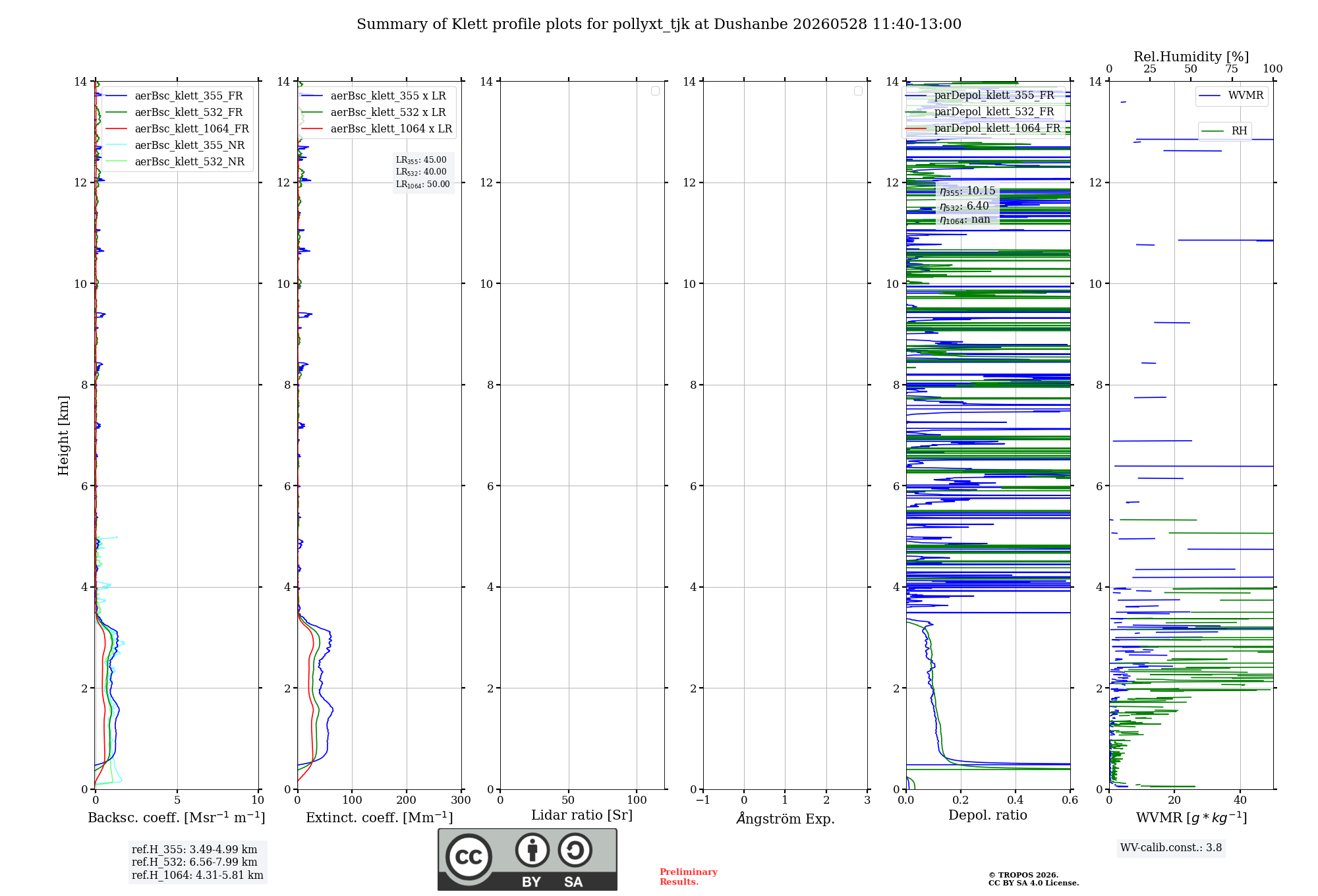Click the red aerBsc_klett_1064_FR legend line sample

[x=117, y=129]
